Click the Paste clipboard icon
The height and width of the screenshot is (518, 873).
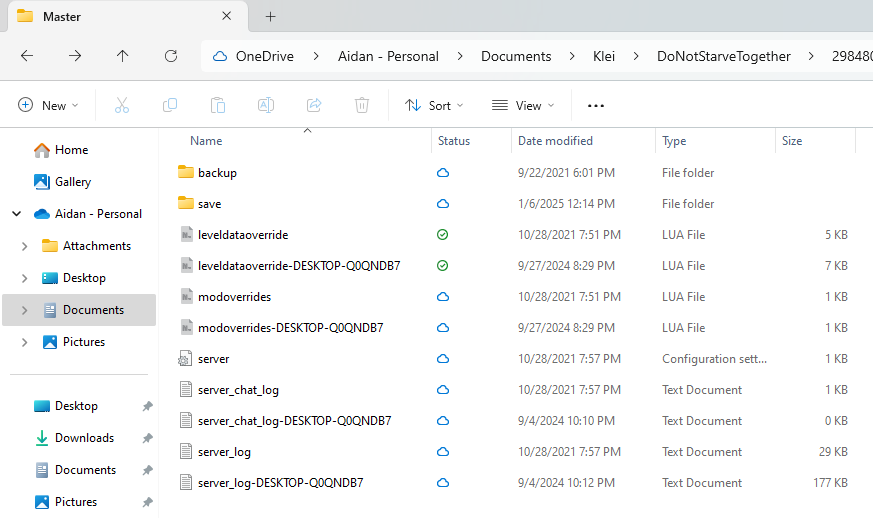(x=218, y=105)
